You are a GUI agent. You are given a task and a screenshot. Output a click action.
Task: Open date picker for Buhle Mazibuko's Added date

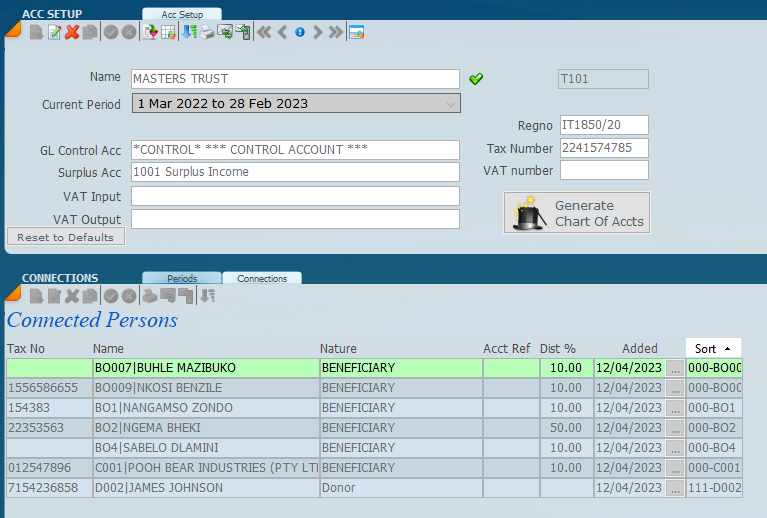click(x=675, y=368)
